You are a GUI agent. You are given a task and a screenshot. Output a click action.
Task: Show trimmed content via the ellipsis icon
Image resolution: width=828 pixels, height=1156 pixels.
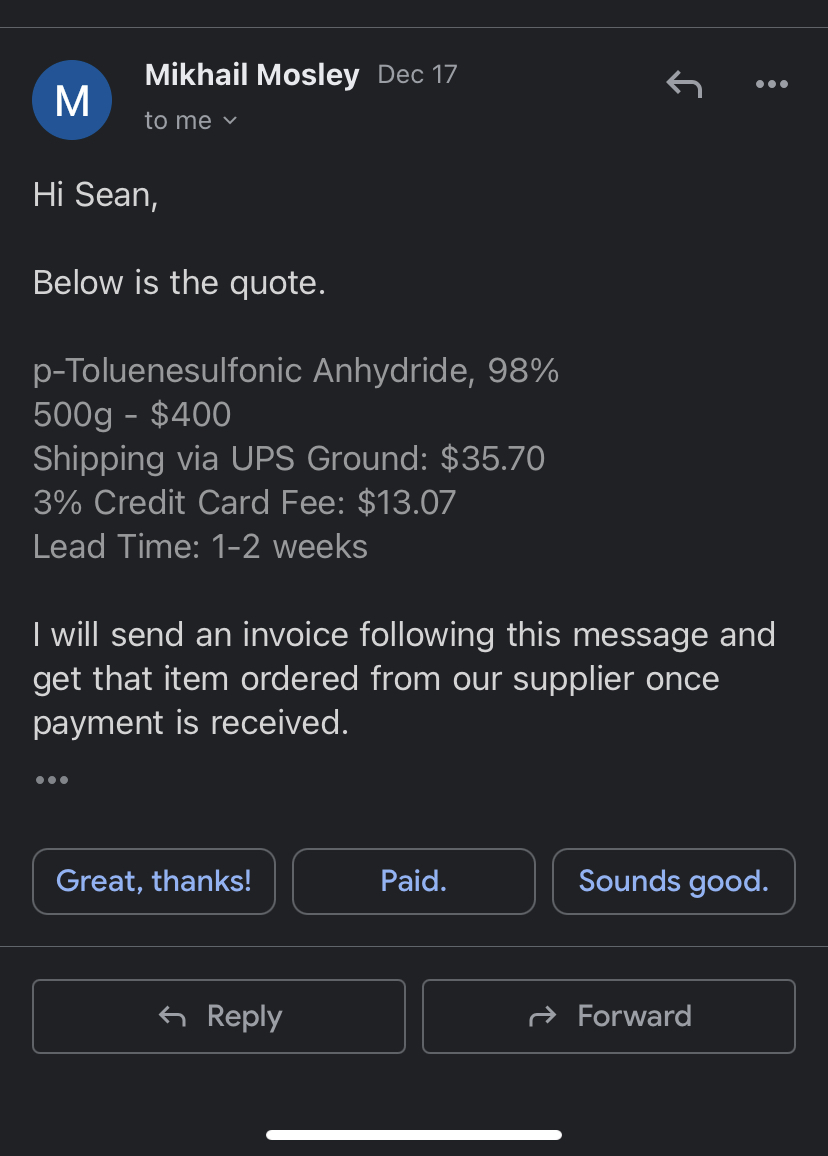point(51,780)
